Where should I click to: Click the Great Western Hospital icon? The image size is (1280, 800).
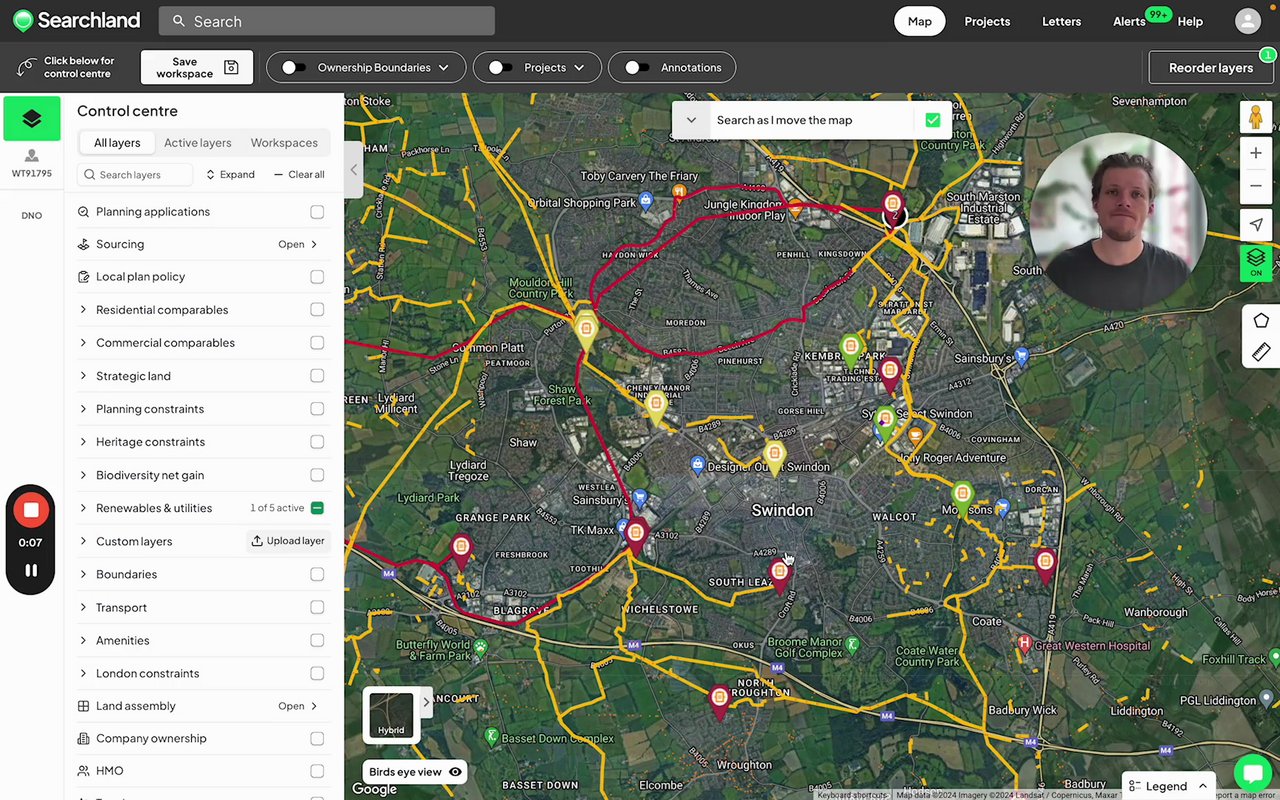click(1024, 642)
